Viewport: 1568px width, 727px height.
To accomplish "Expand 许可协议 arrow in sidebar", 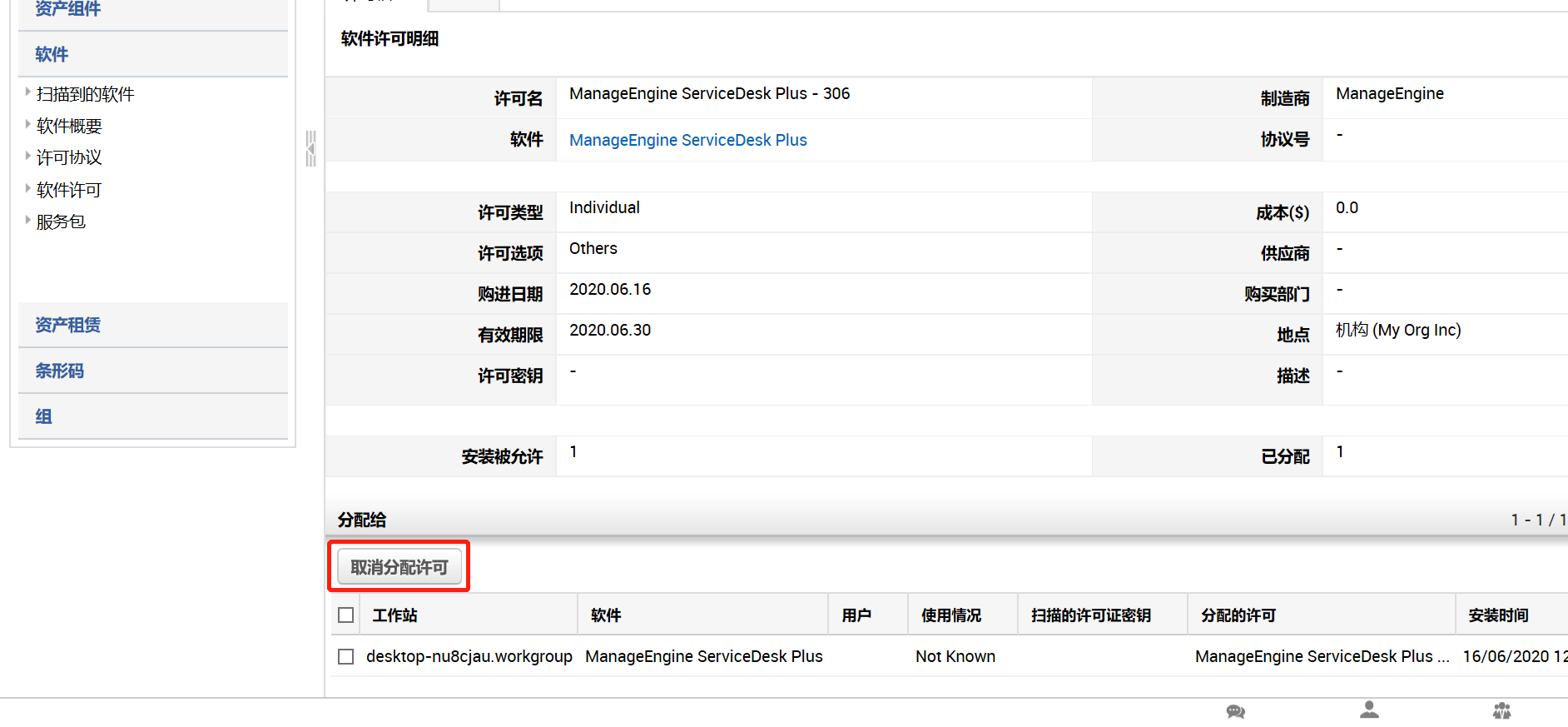I will pos(27,156).
